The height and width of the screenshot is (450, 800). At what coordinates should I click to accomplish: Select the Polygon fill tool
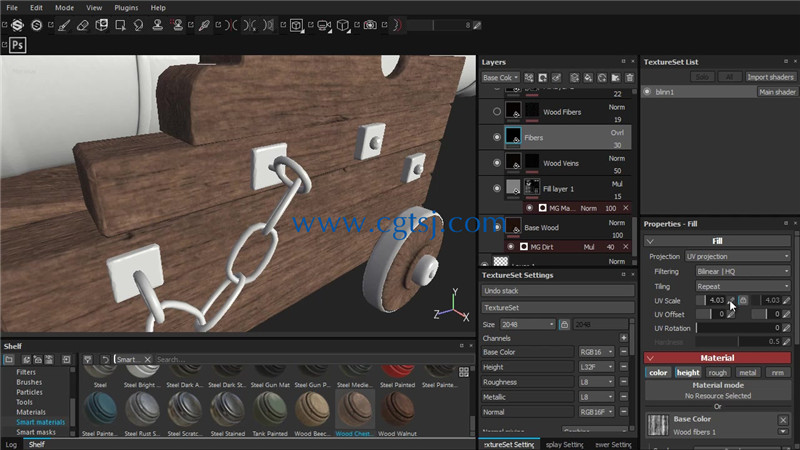coord(120,25)
